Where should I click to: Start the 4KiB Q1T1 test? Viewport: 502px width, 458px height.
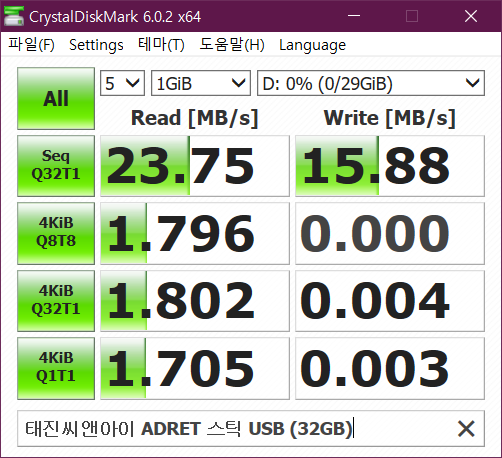(x=56, y=368)
